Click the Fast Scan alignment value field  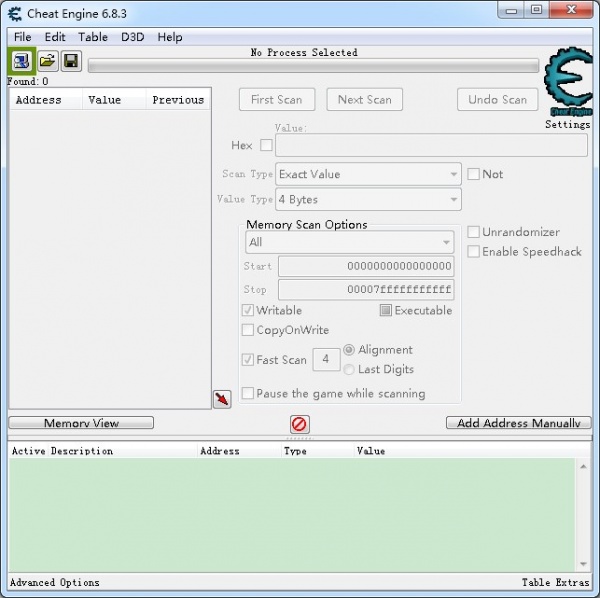coord(326,359)
